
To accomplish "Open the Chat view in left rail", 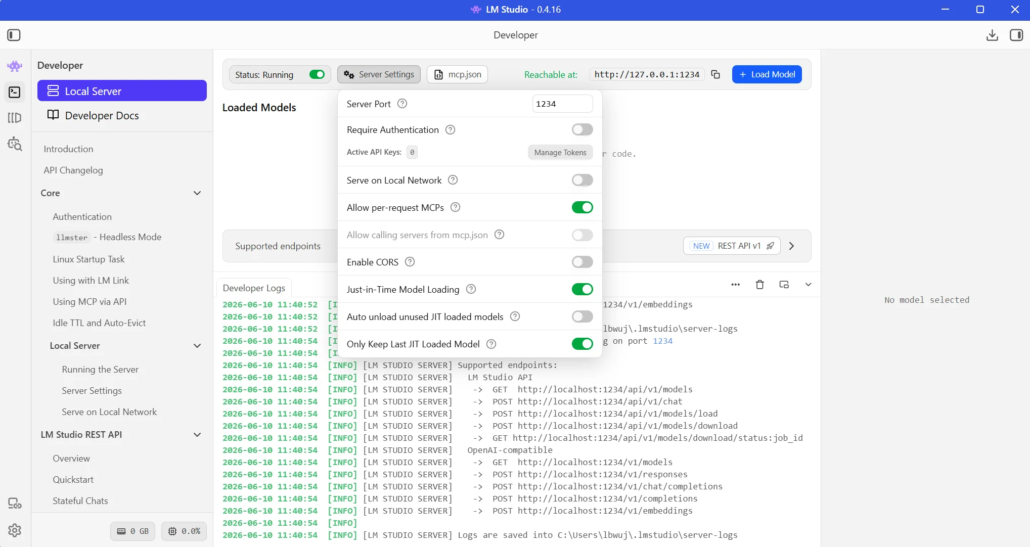I will click(x=14, y=66).
